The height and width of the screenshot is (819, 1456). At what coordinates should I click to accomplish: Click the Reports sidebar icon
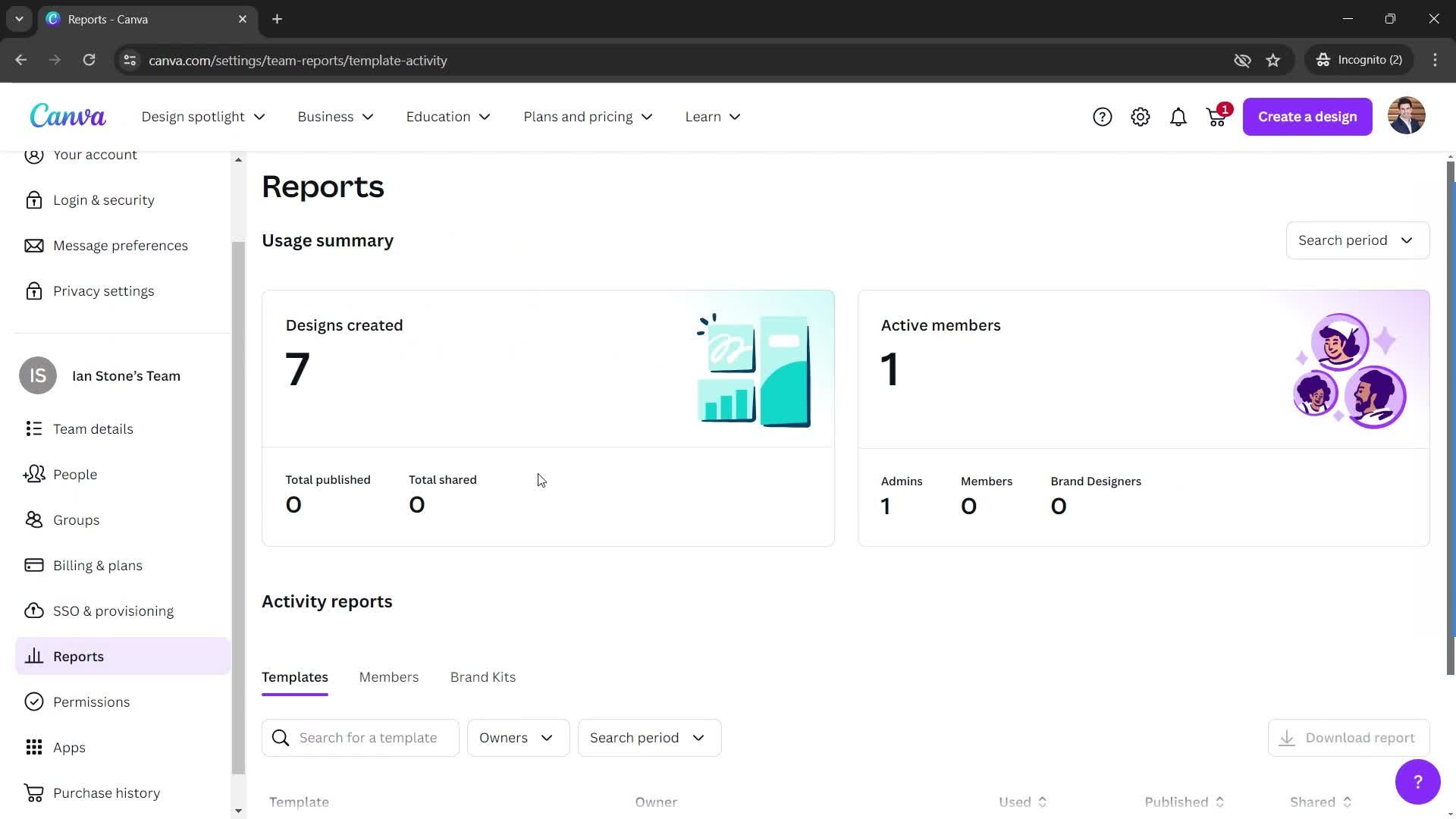pos(33,656)
